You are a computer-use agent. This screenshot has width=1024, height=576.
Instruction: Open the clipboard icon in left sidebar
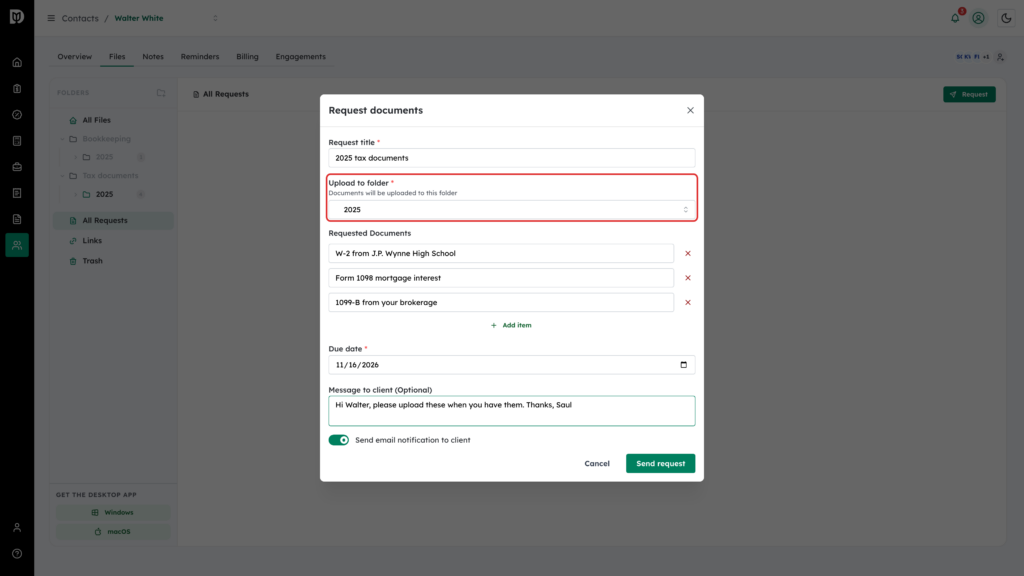pos(17,89)
